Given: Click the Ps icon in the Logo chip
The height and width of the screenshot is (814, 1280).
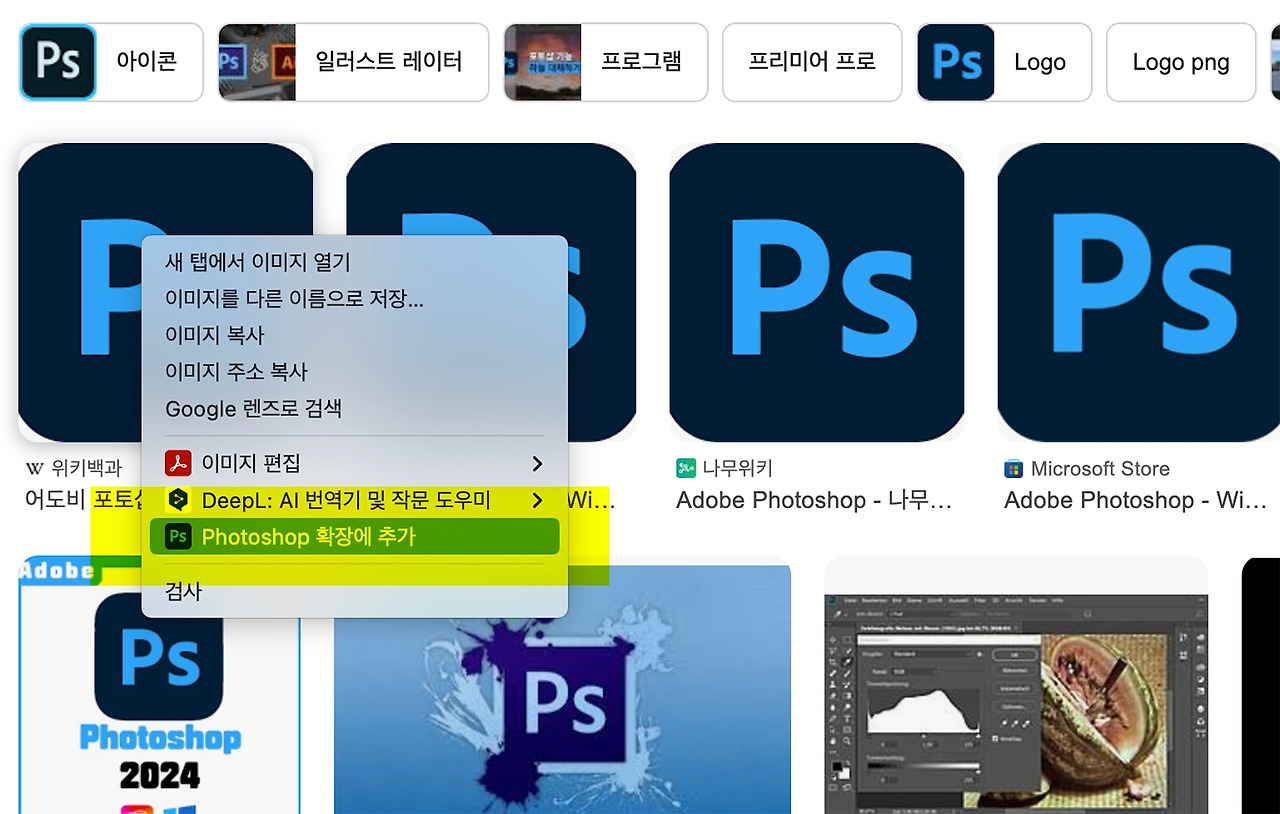Looking at the screenshot, I should pos(955,62).
